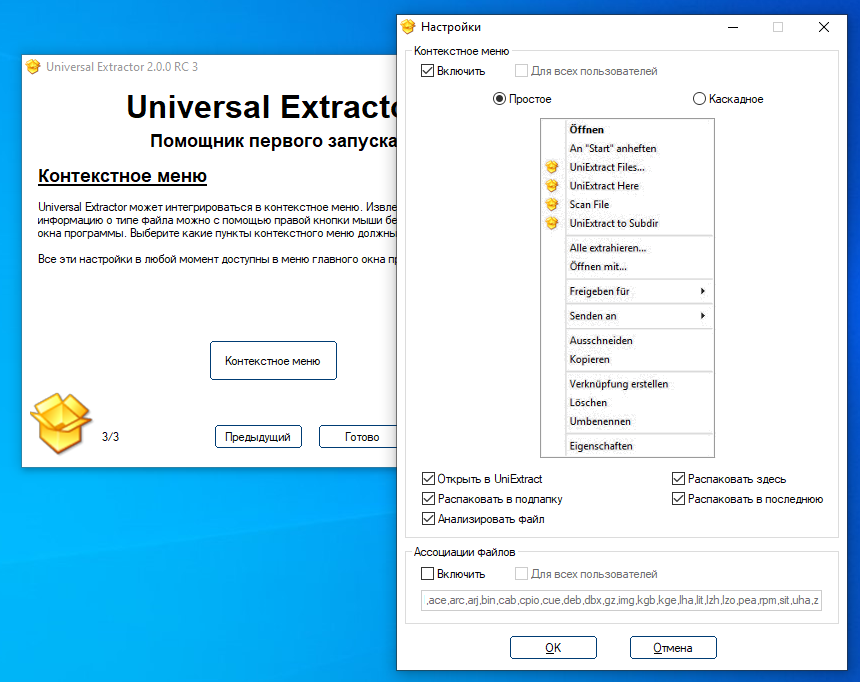
Task: Click Alle extrahieren... menu entry
Action: [x=608, y=247]
